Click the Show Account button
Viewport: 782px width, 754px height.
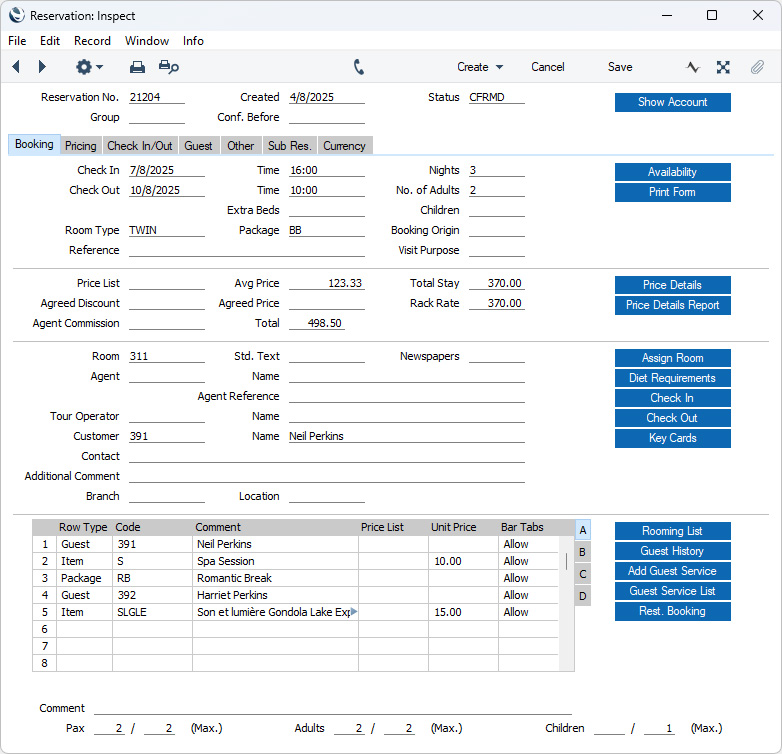pyautogui.click(x=672, y=102)
